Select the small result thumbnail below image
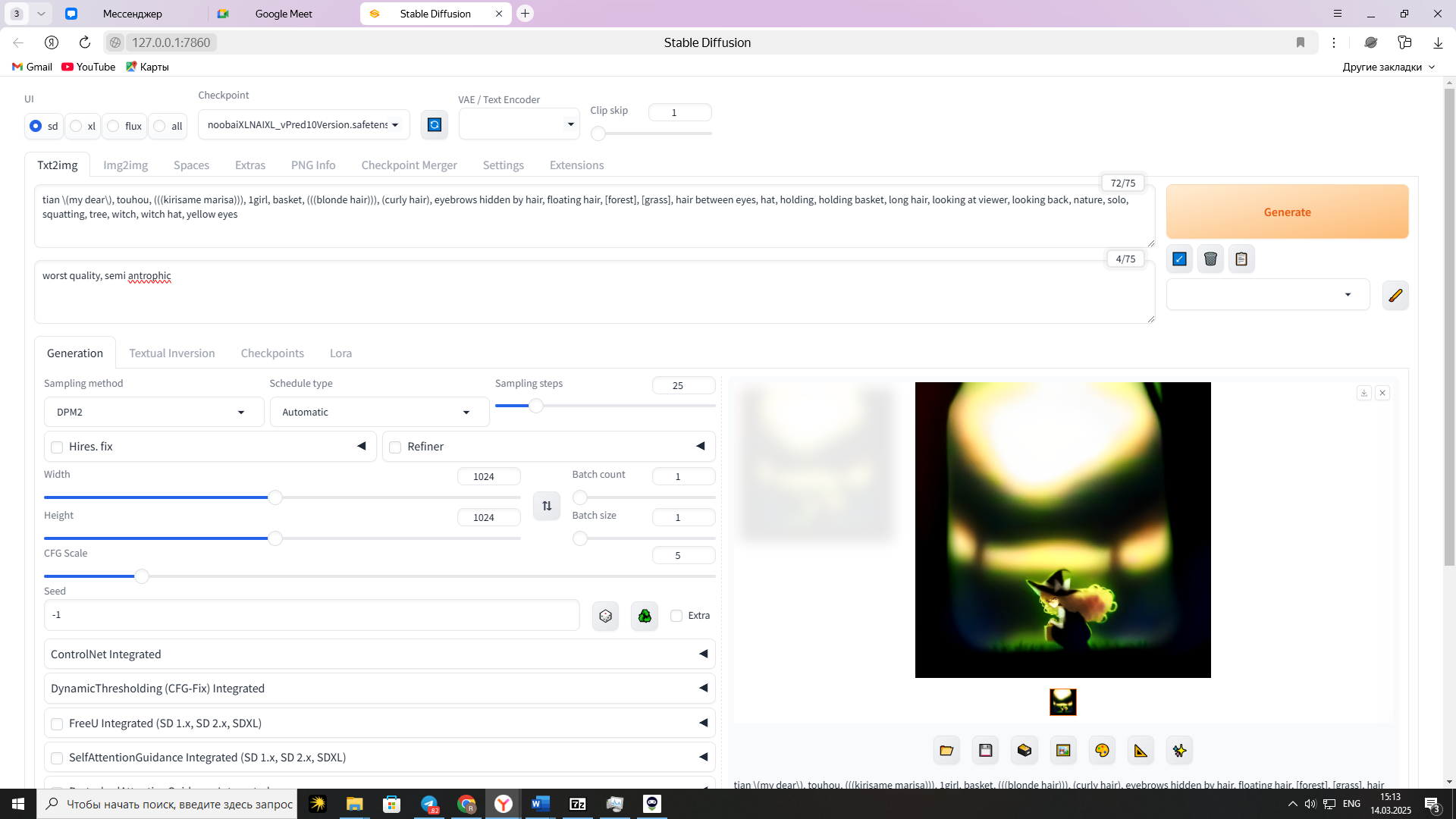 (1062, 702)
